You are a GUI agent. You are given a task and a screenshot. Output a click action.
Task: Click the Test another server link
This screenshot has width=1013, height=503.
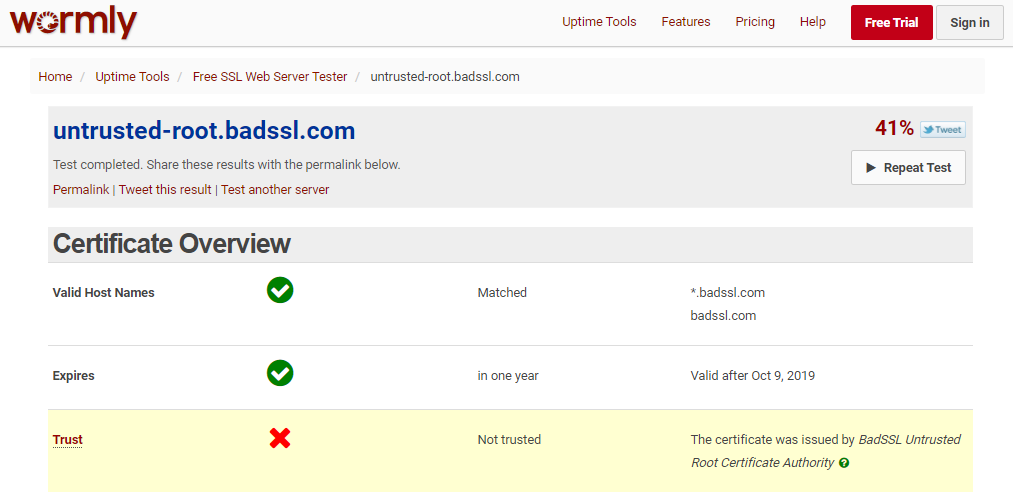pos(275,189)
